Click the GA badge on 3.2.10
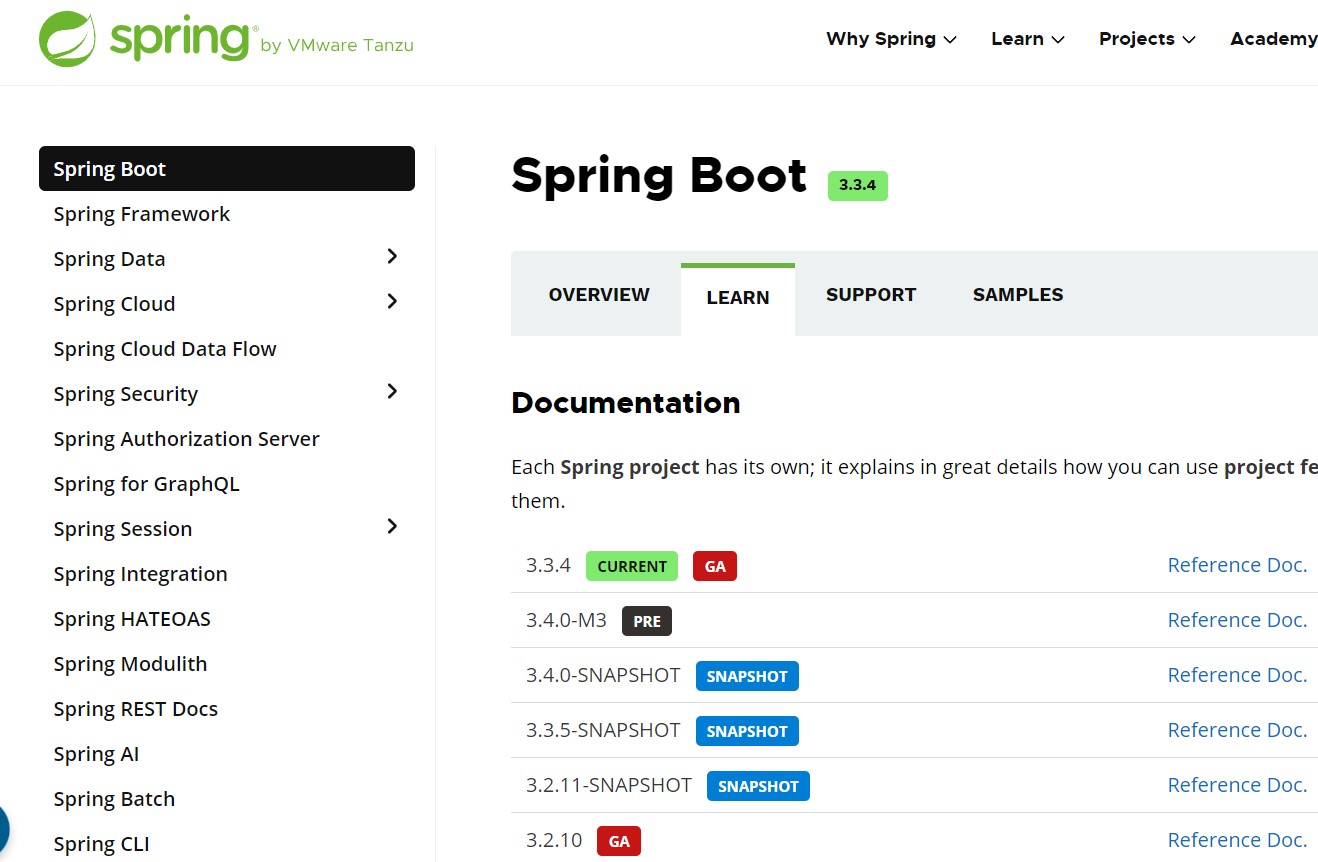 619,841
